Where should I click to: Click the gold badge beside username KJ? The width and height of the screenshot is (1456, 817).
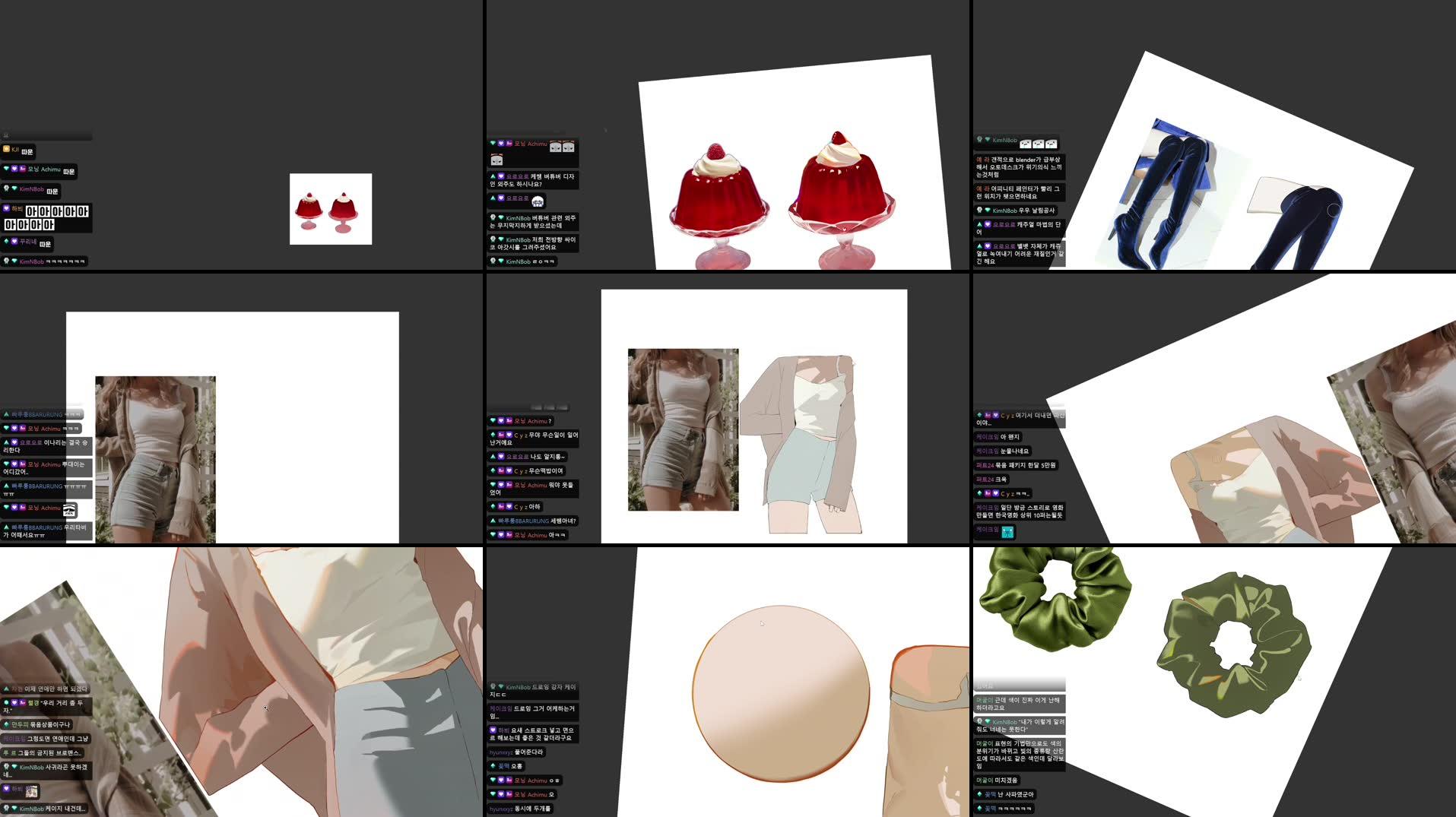[6, 149]
